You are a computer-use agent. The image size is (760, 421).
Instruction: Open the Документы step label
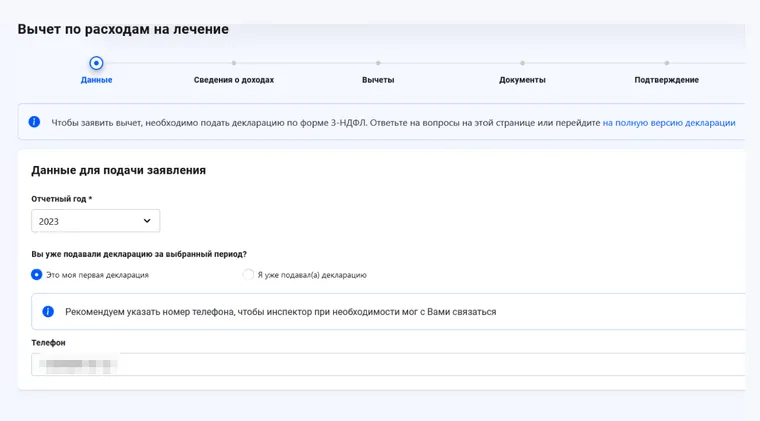tap(522, 80)
